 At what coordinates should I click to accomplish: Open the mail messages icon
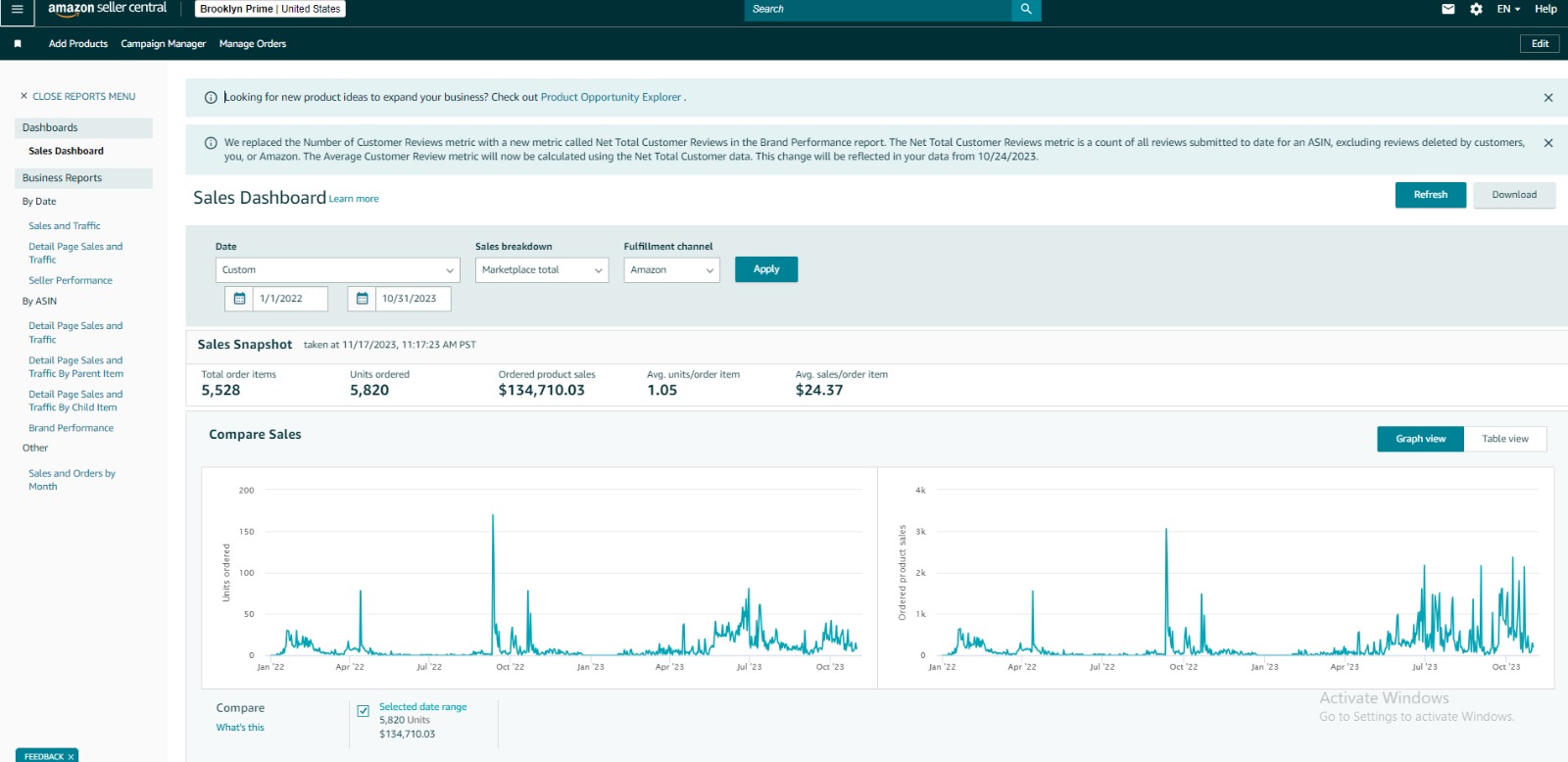click(1448, 9)
